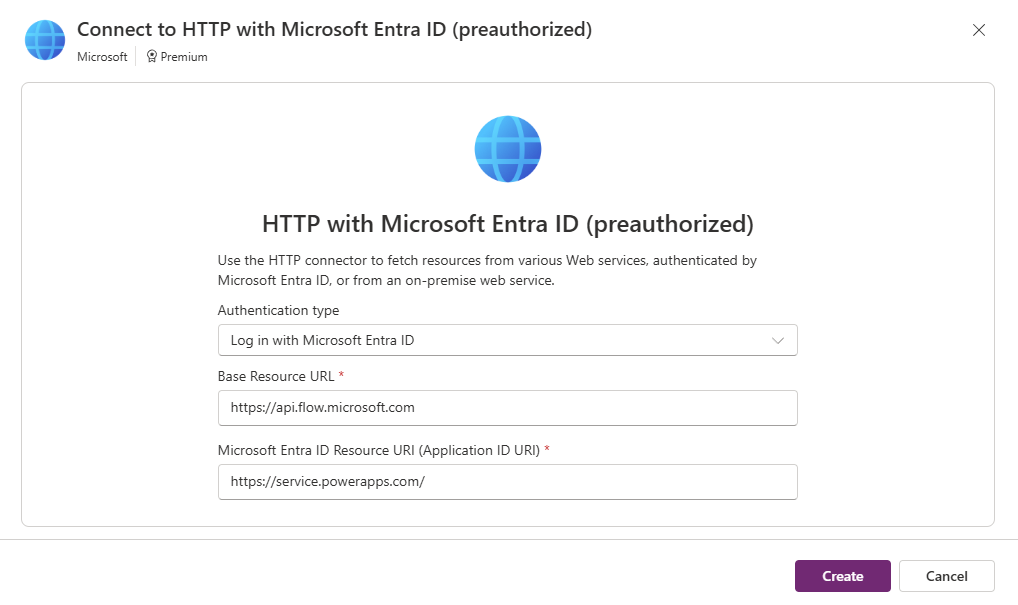Viewport: 1018px width, 605px height.
Task: Select the Log in with Microsoft Entra ID text
Action: (322, 340)
